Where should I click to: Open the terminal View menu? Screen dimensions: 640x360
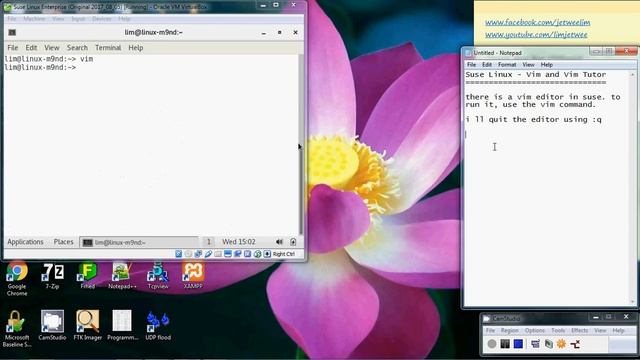pos(52,48)
